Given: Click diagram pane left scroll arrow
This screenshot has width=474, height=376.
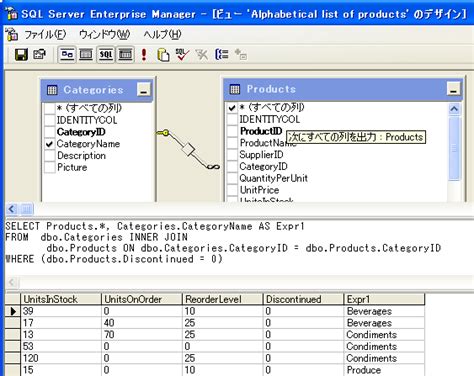Looking at the screenshot, I should (12, 209).
